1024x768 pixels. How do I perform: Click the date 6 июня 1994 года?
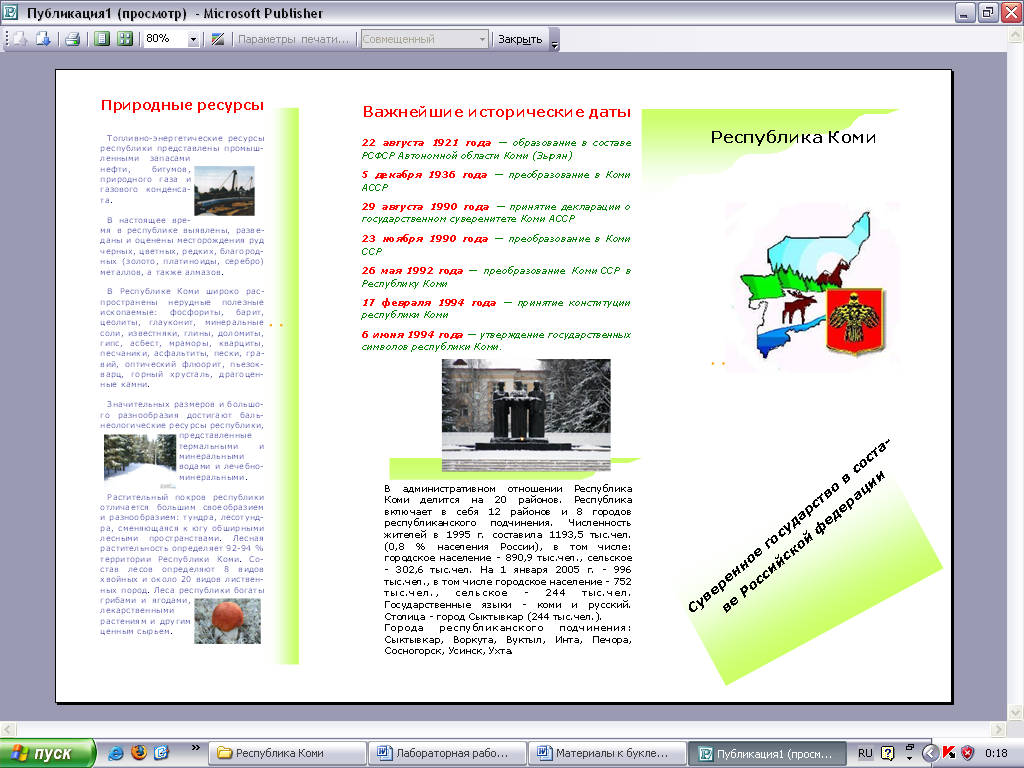(x=412, y=334)
